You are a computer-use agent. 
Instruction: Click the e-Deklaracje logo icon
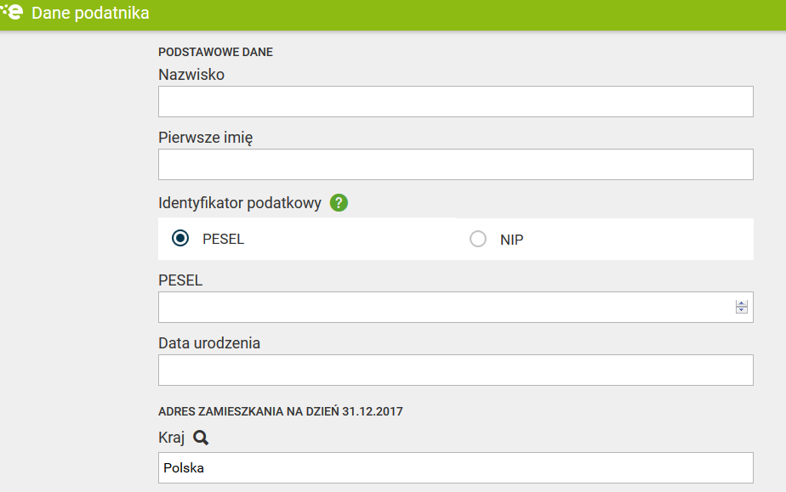pyautogui.click(x=12, y=12)
